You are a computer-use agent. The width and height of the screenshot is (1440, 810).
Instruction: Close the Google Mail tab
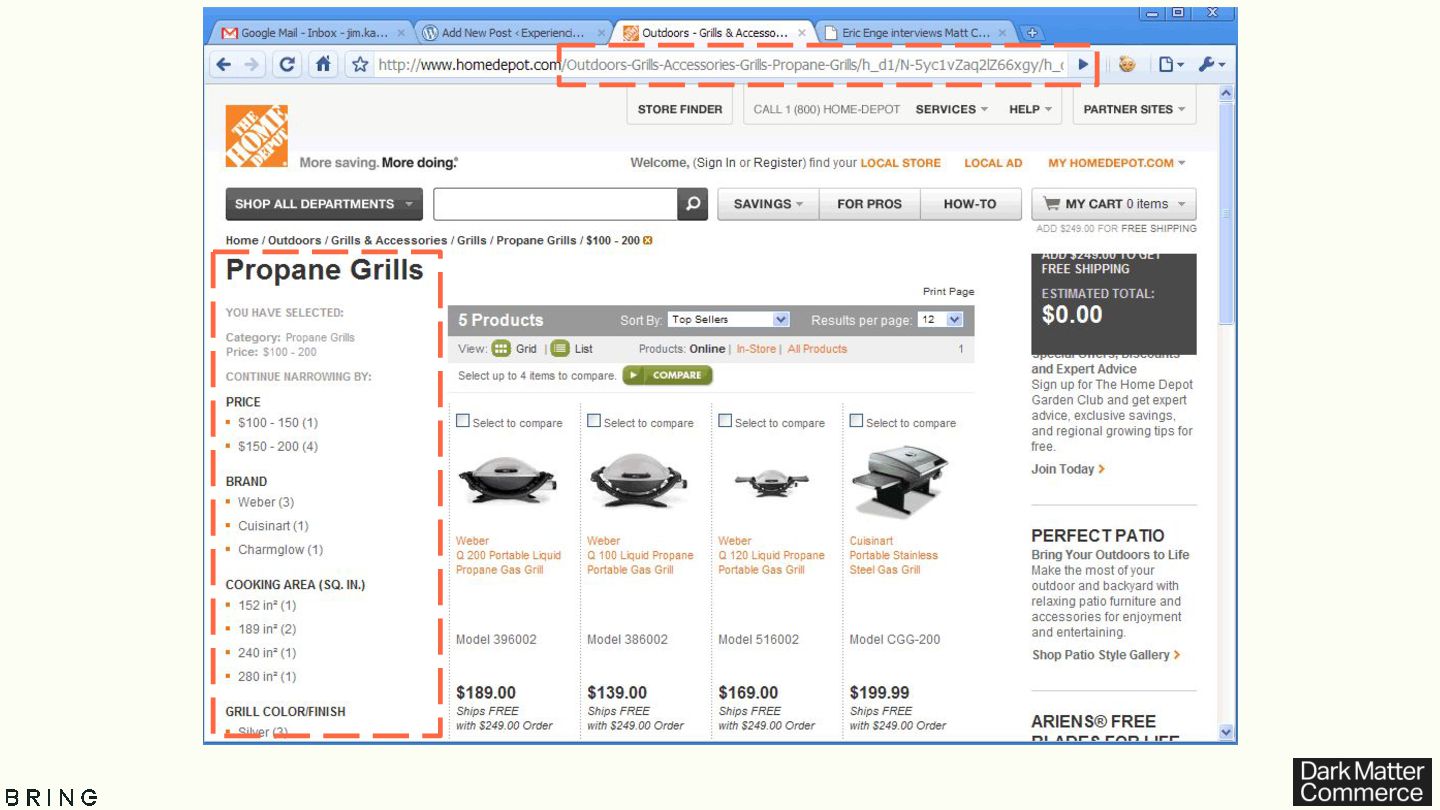401,33
